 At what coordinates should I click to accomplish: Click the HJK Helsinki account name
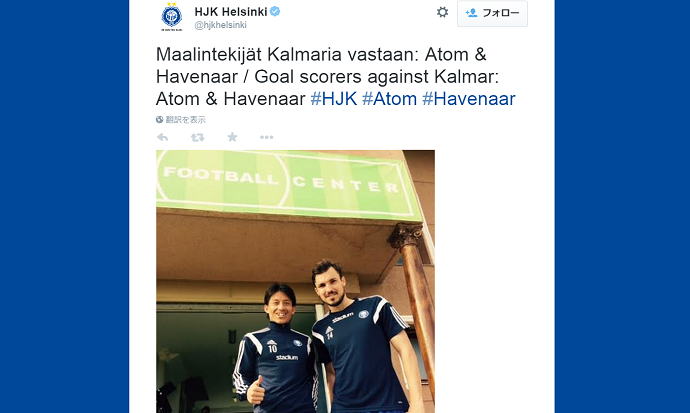pos(231,11)
